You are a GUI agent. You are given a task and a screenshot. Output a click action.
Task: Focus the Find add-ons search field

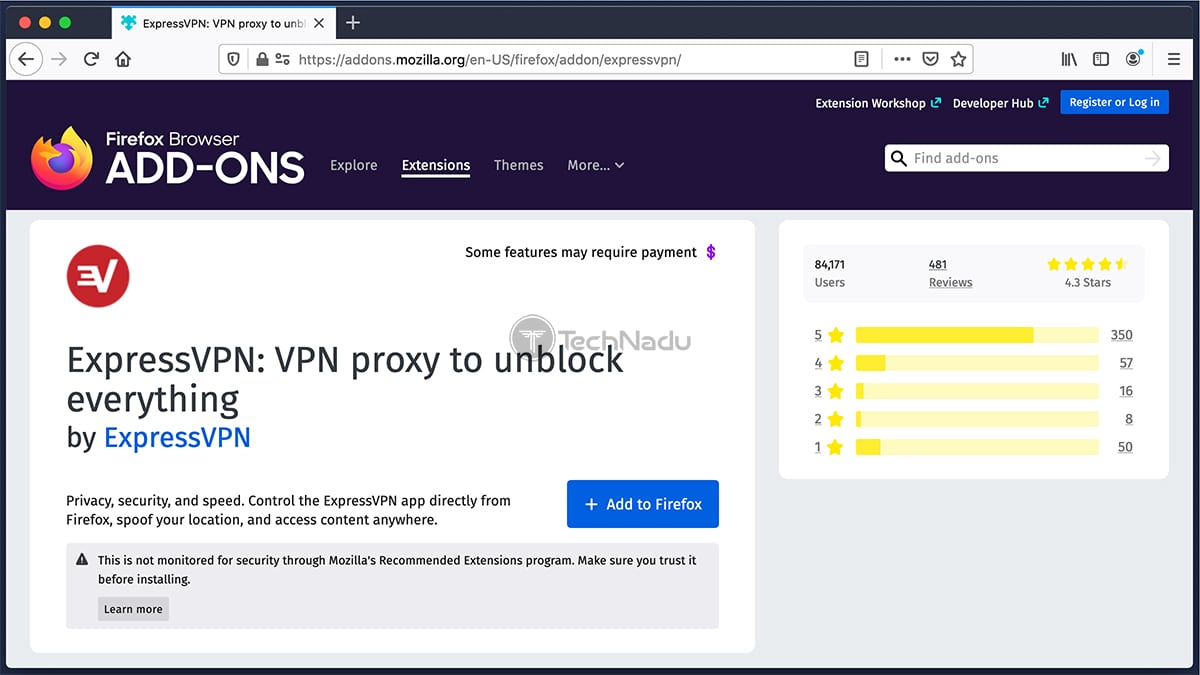(x=1026, y=158)
